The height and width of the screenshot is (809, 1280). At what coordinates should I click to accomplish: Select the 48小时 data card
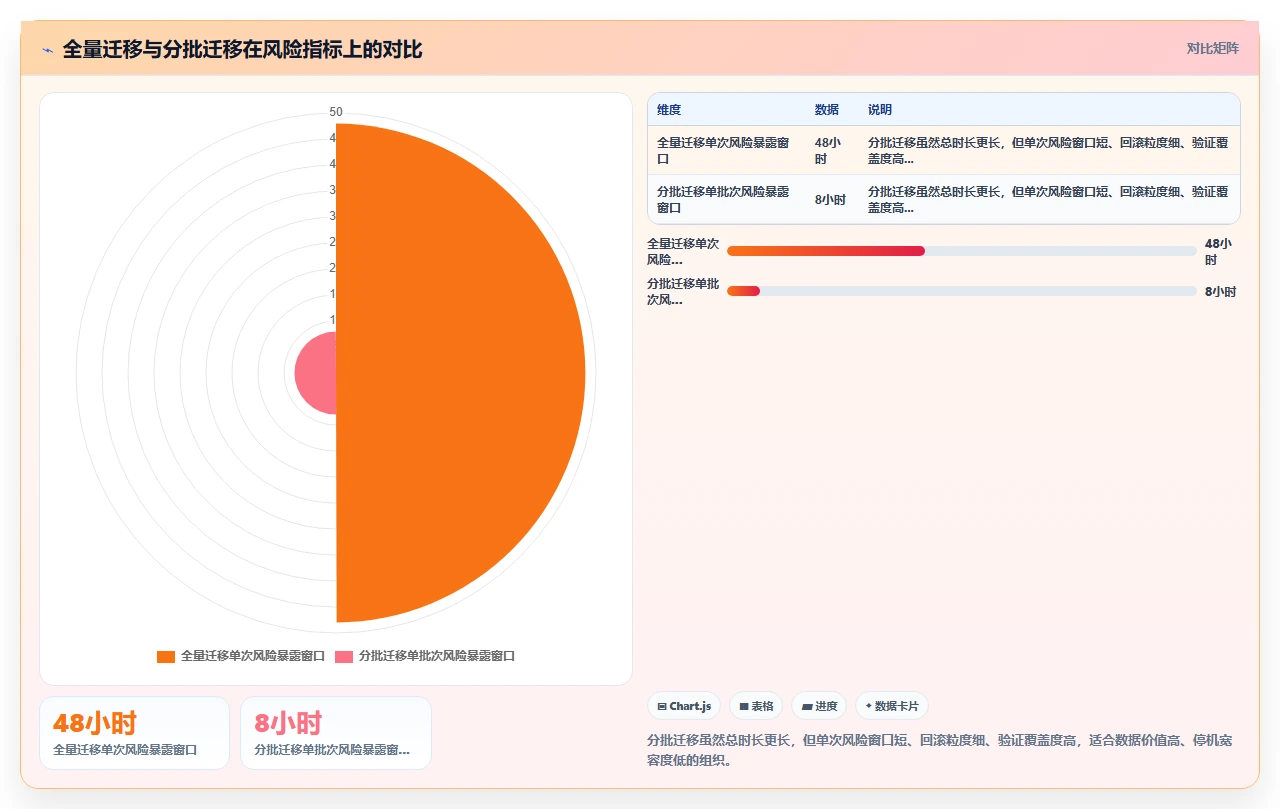134,733
